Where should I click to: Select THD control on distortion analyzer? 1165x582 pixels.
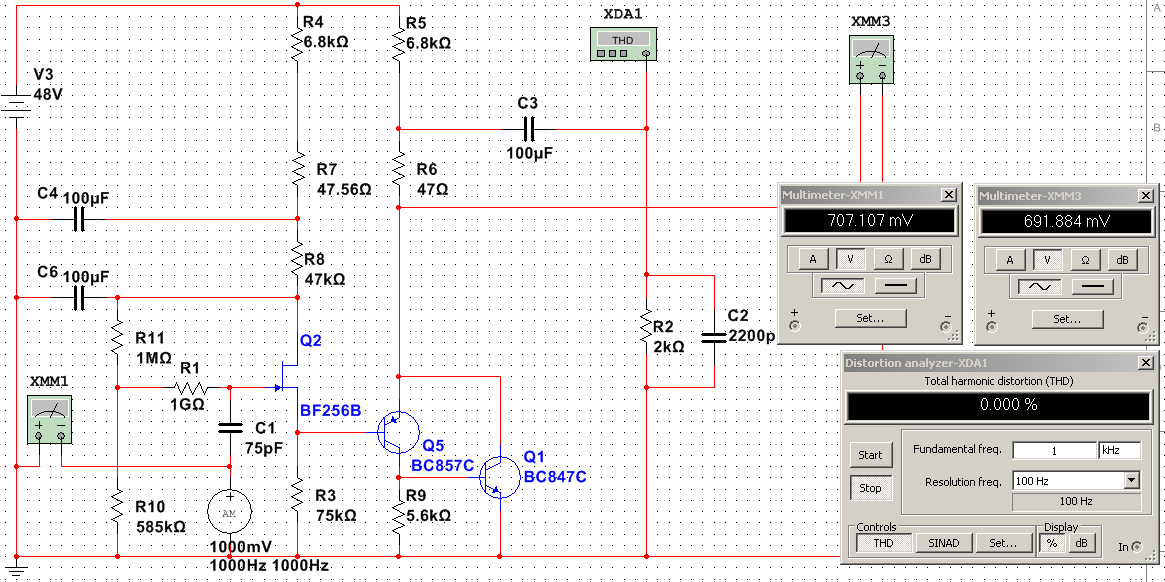[883, 543]
